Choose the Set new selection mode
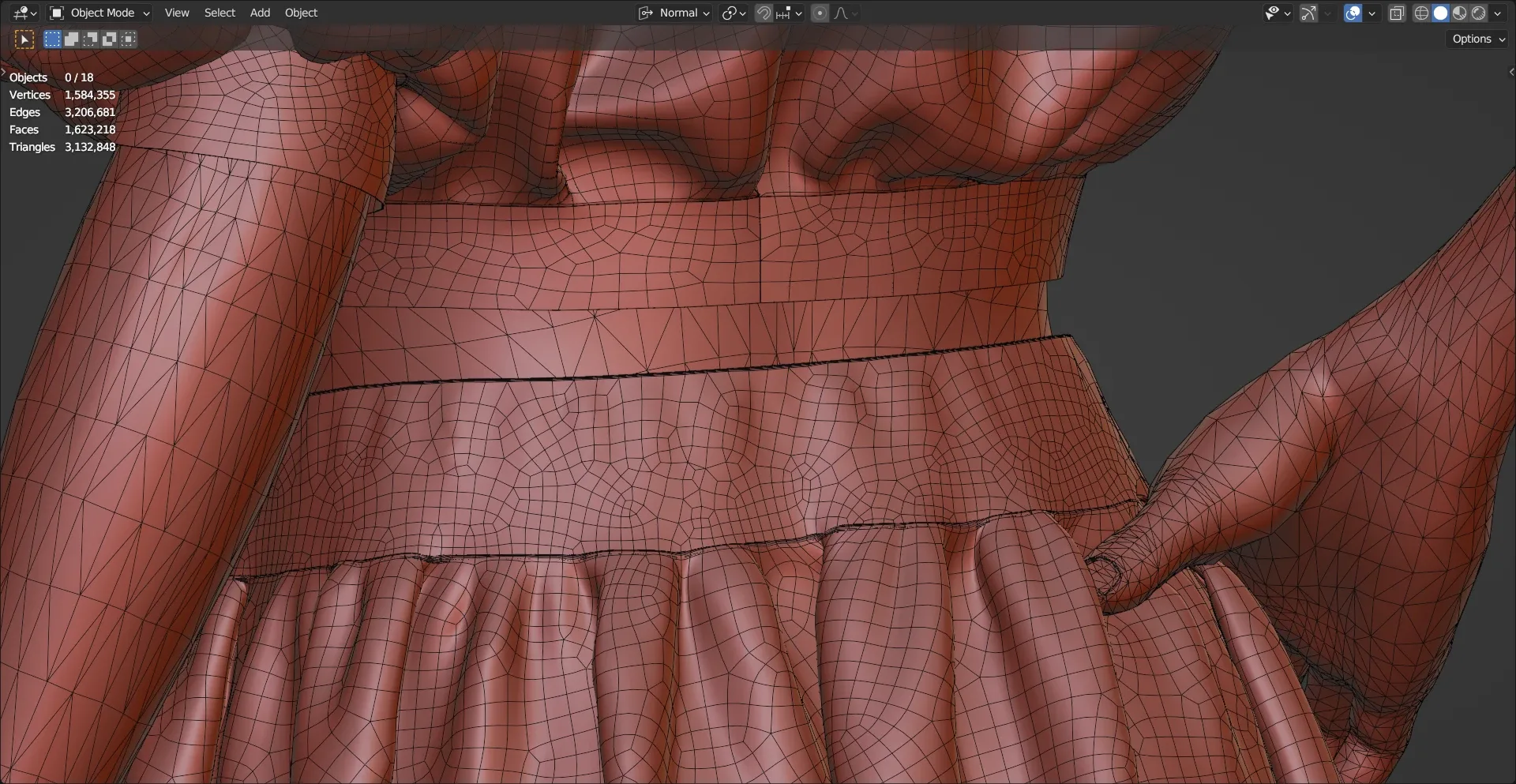This screenshot has width=1516, height=784. pyautogui.click(x=52, y=39)
